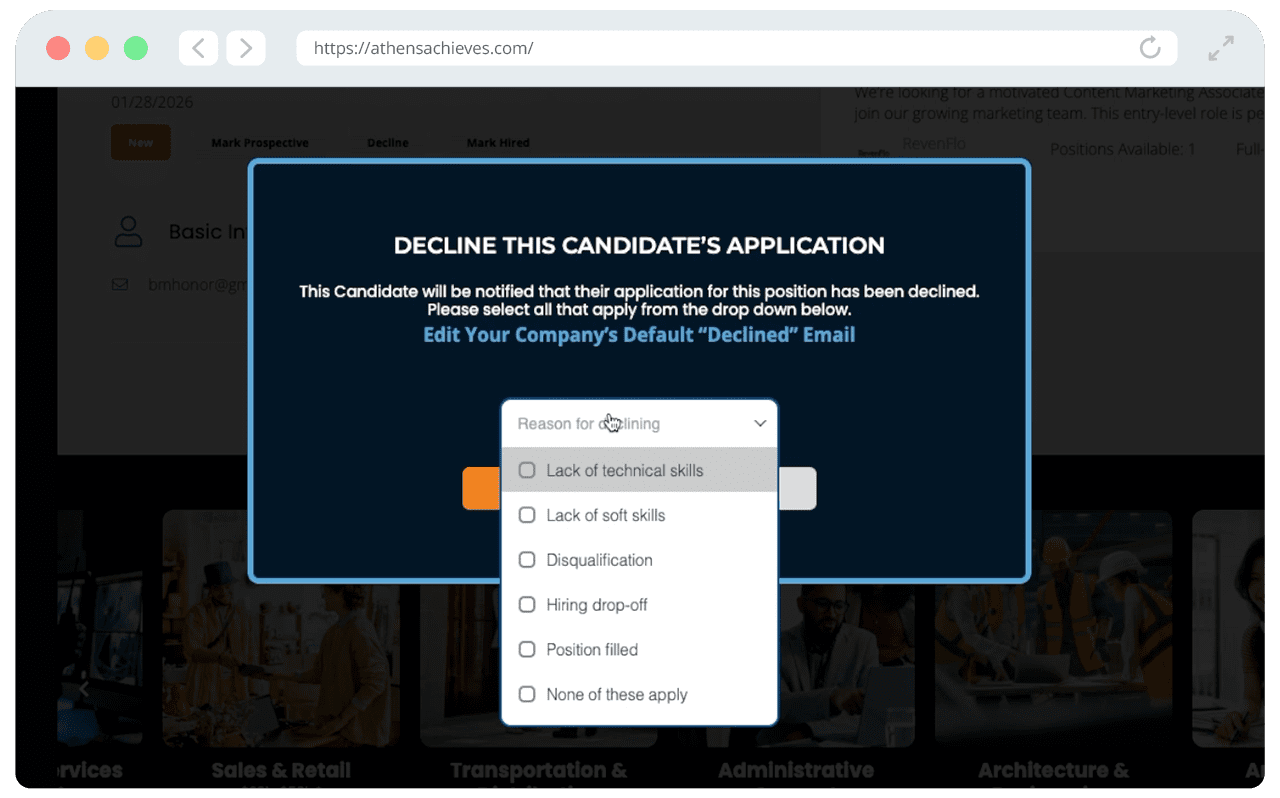Open Edit Your Company's Default Declined Email
The image size is (1280, 798).
[639, 335]
